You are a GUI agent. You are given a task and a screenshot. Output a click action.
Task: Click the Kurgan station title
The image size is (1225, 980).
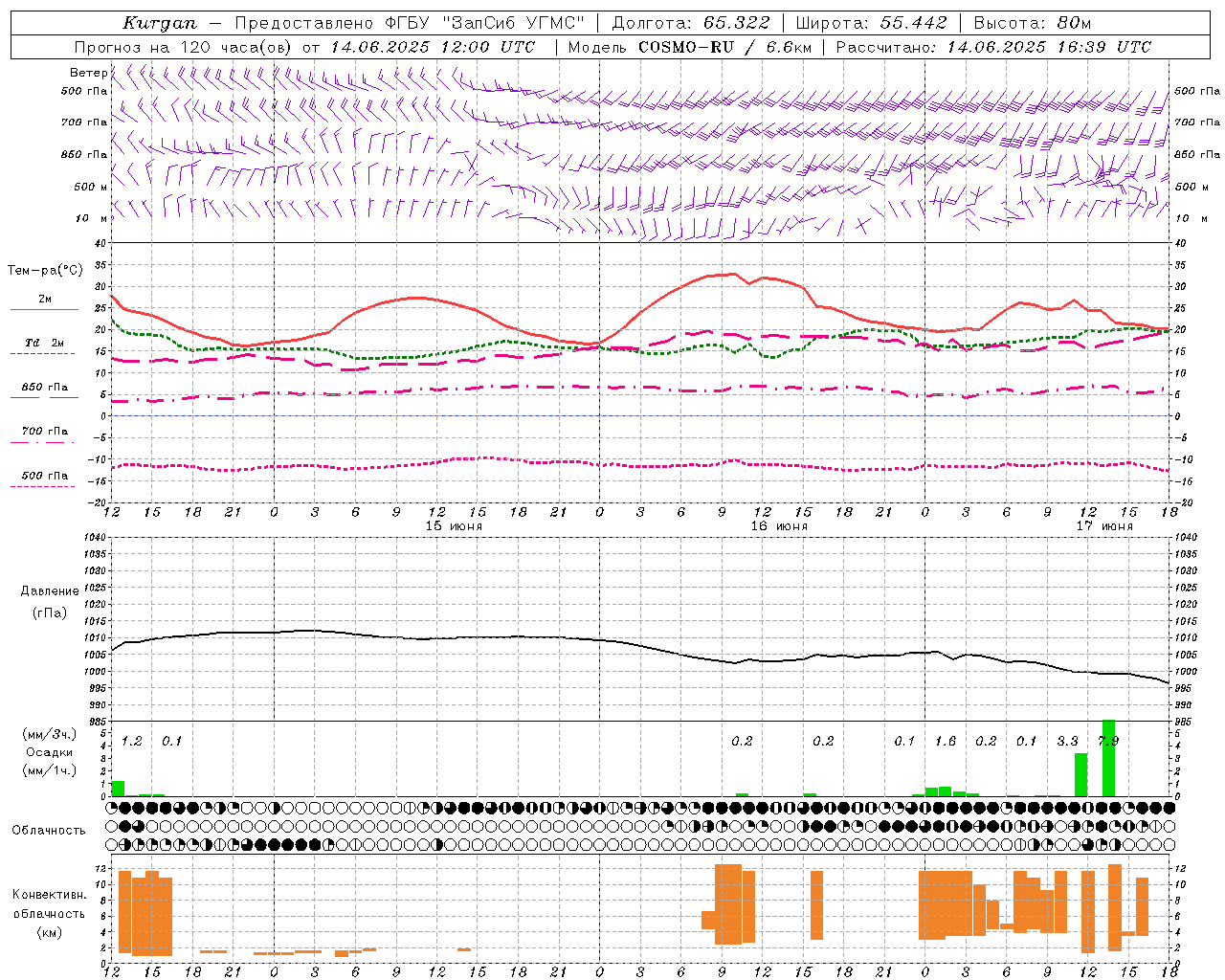[x=160, y=23]
